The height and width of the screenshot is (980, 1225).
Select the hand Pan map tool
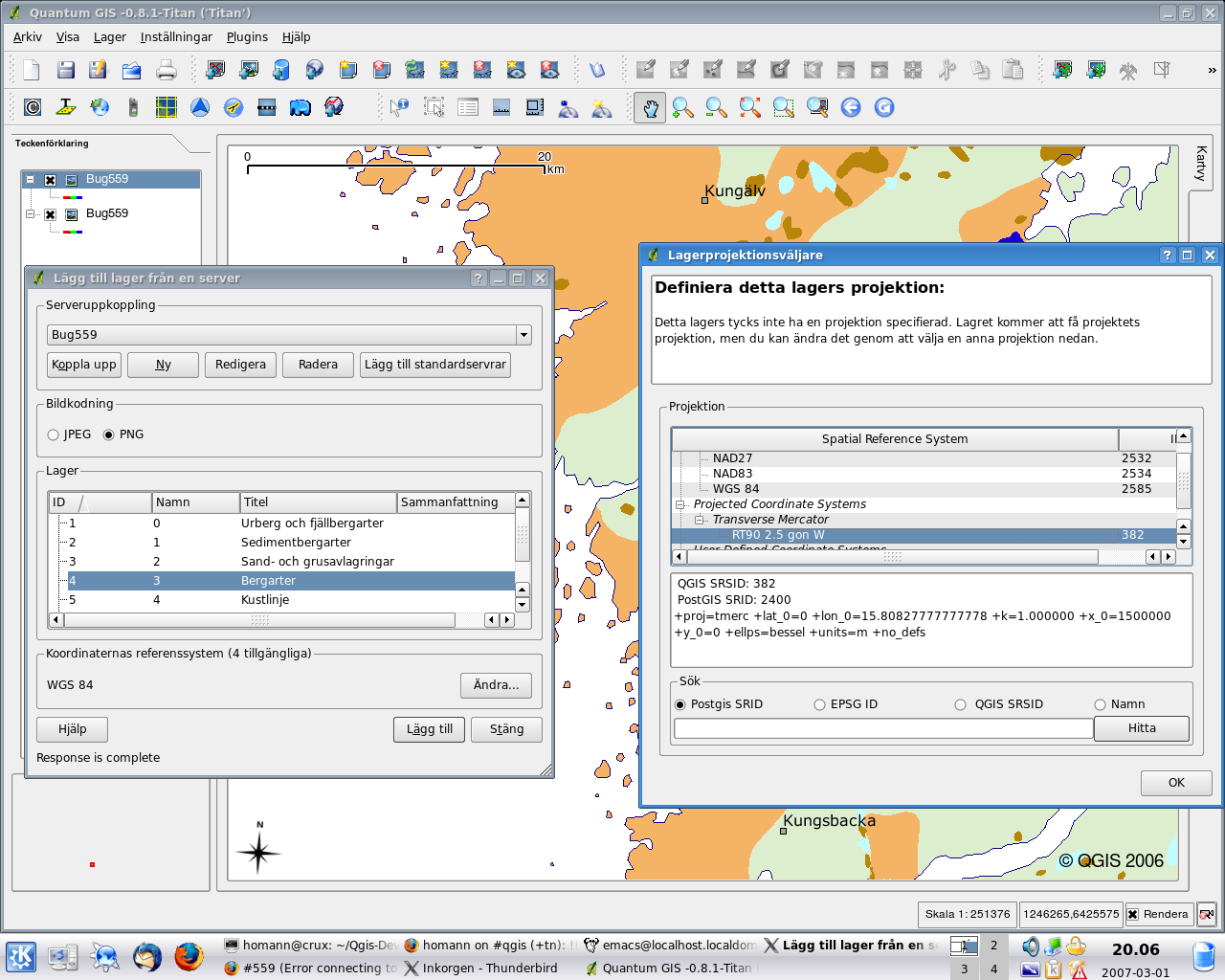click(x=650, y=107)
